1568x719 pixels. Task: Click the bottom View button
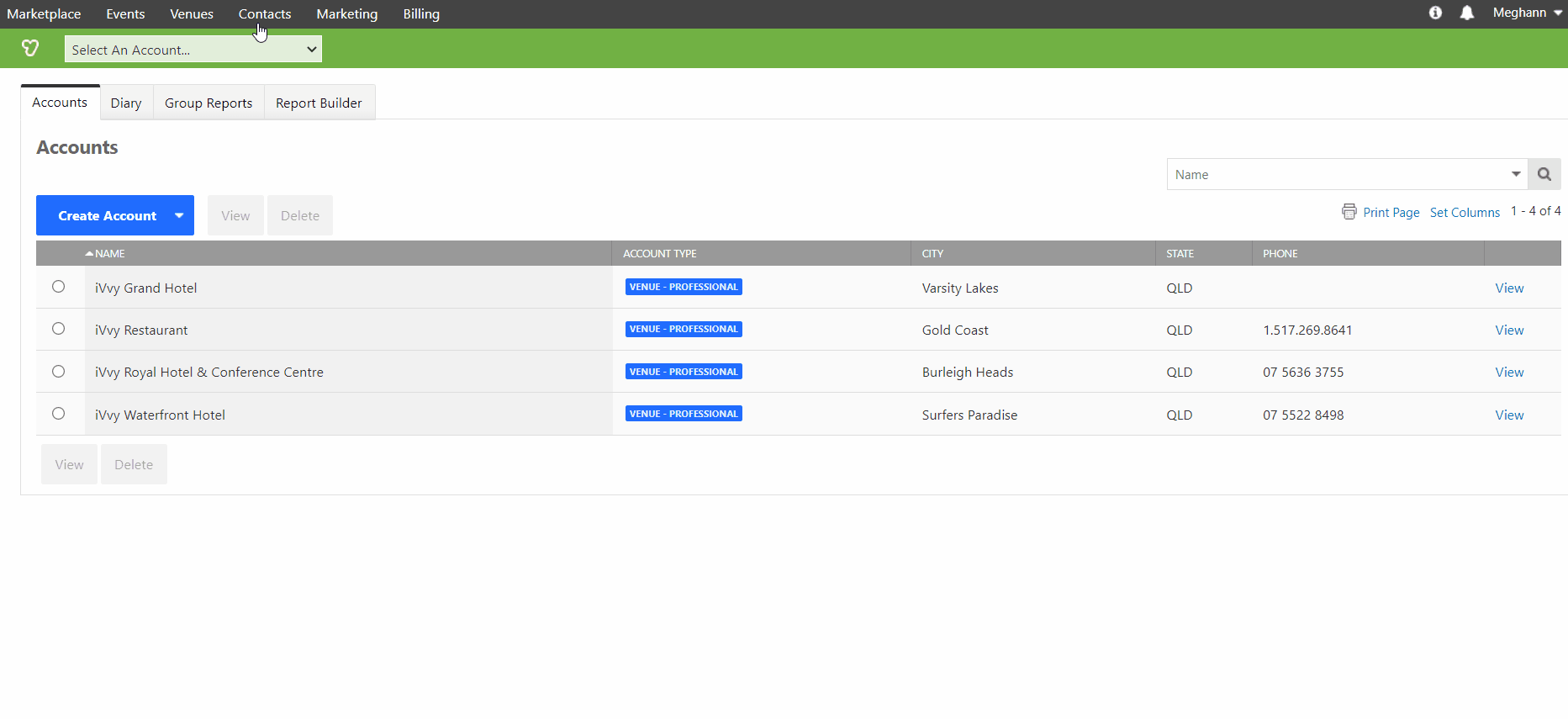click(x=69, y=464)
